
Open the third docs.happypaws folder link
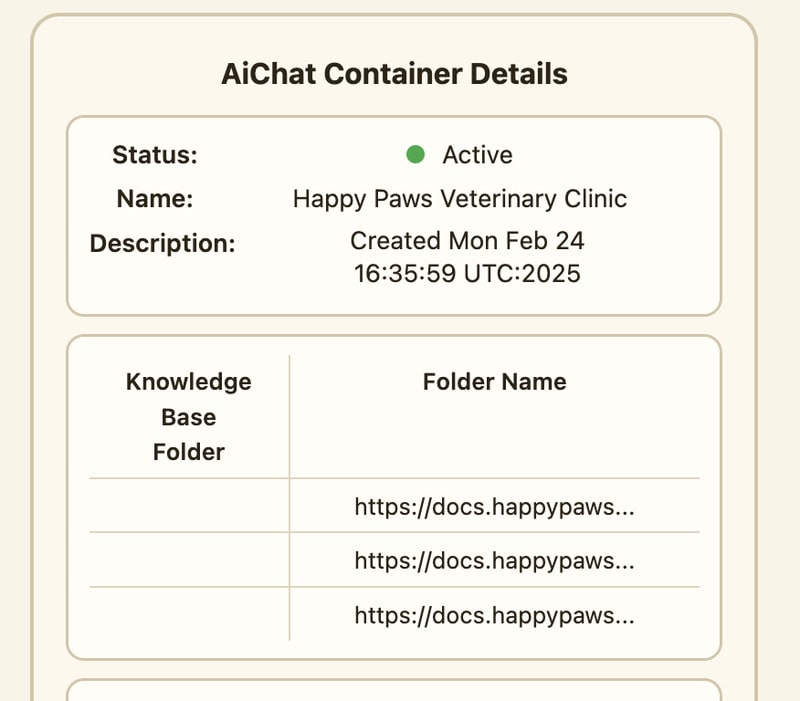[494, 614]
